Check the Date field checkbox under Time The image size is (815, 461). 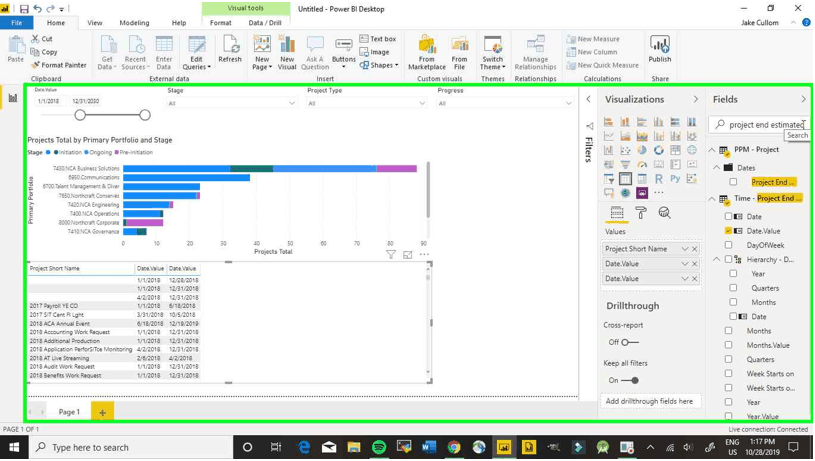[728, 216]
